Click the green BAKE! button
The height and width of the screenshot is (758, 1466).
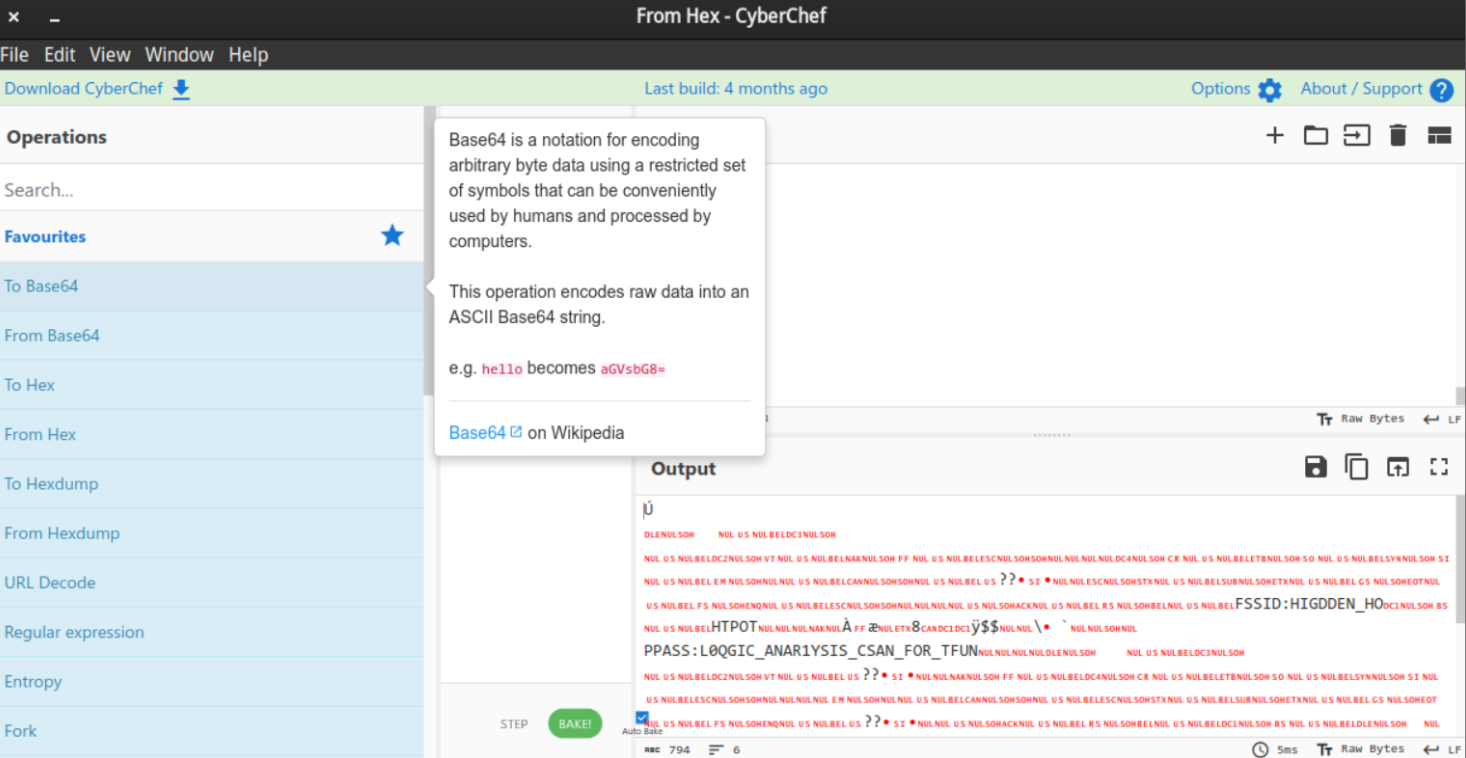pyautogui.click(x=575, y=724)
